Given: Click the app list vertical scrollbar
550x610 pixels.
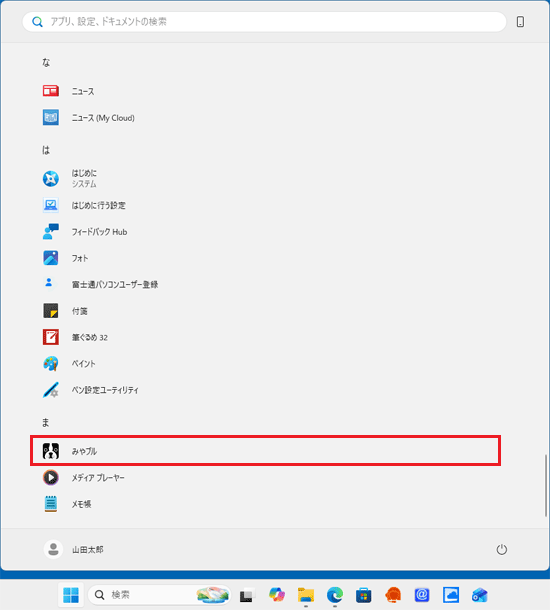Looking at the screenshot, I should 546,486.
